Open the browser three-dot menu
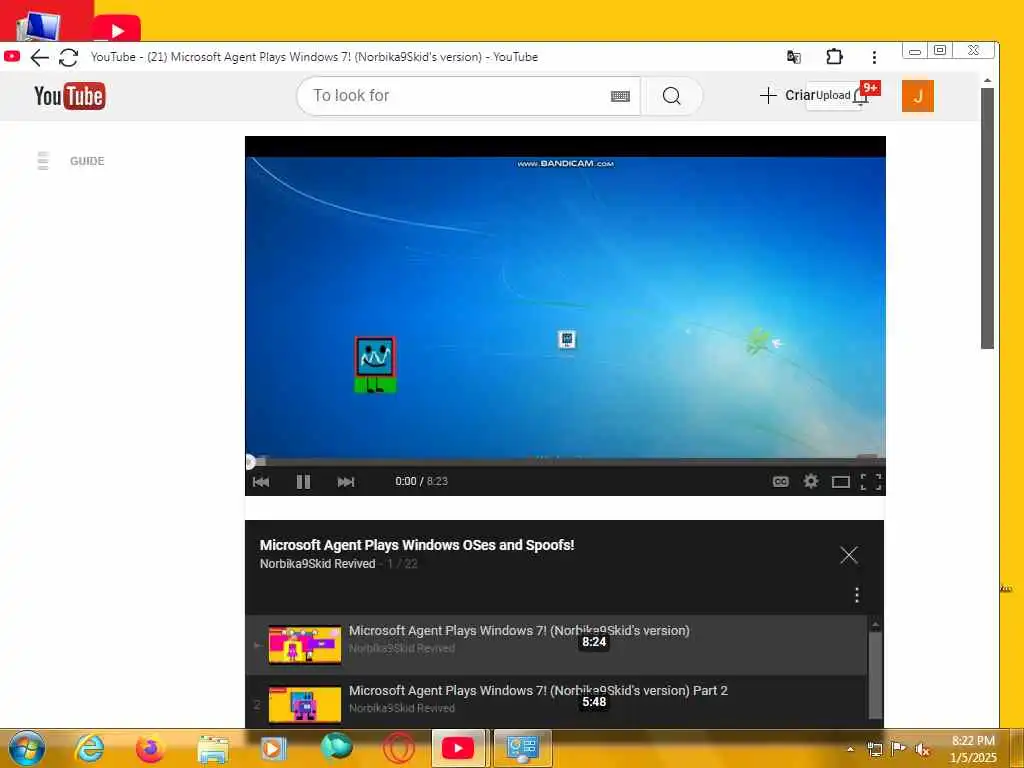The width and height of the screenshot is (1024, 768). tap(874, 57)
